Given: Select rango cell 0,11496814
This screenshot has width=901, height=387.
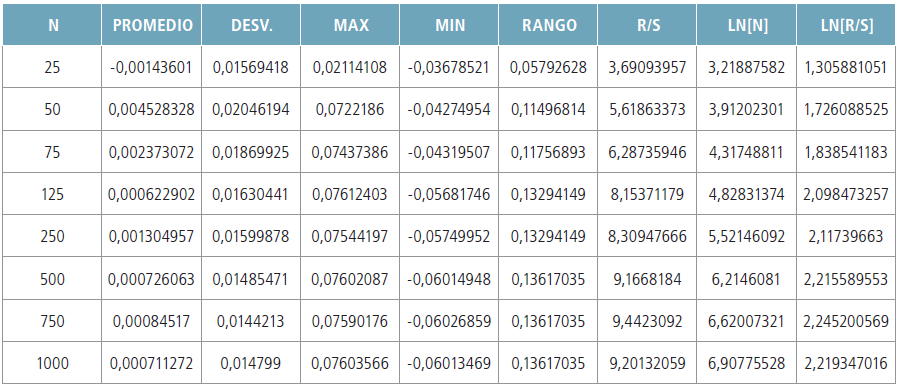Looking at the screenshot, I should pos(548,109).
